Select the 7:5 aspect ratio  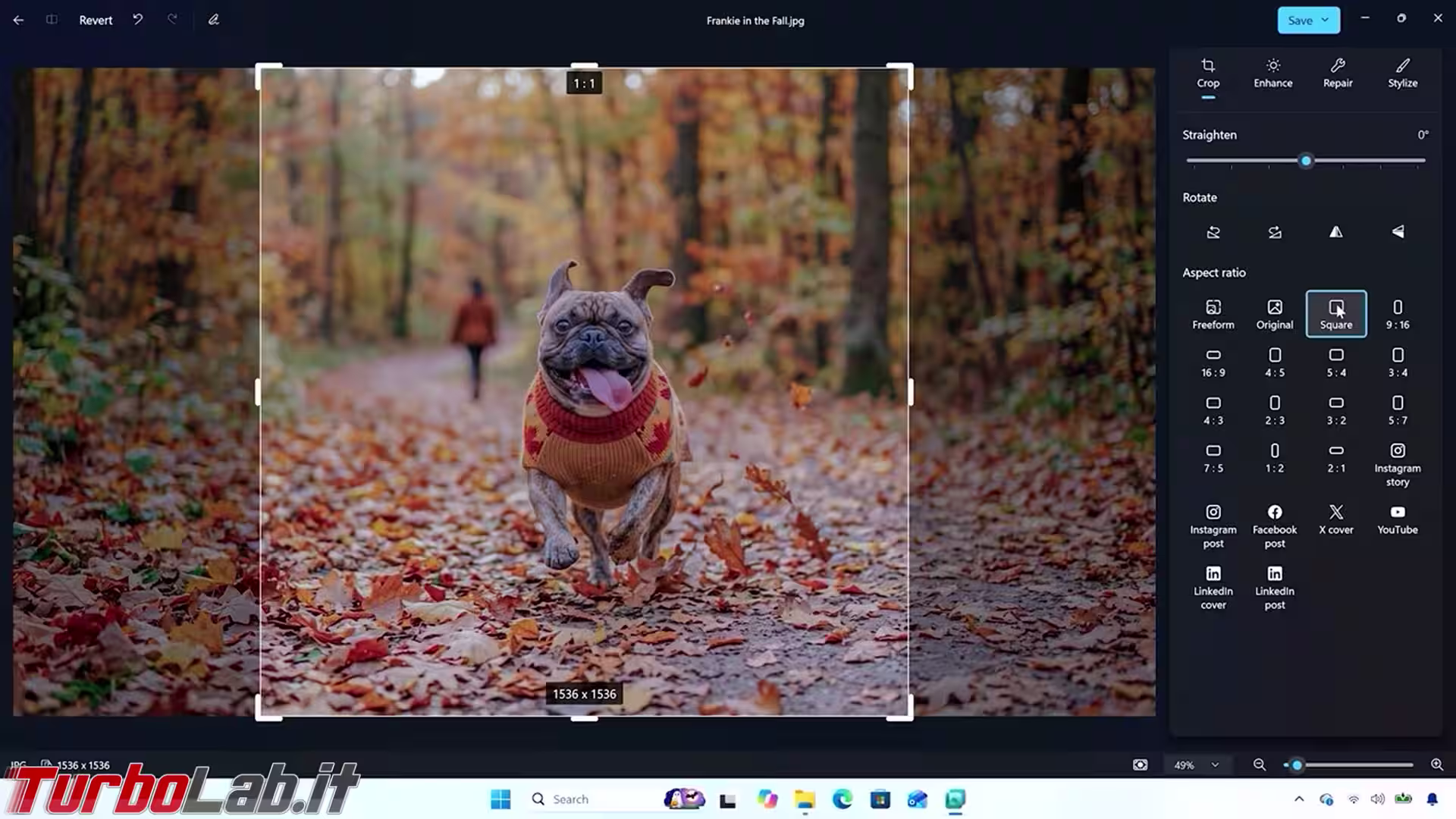pos(1213,457)
